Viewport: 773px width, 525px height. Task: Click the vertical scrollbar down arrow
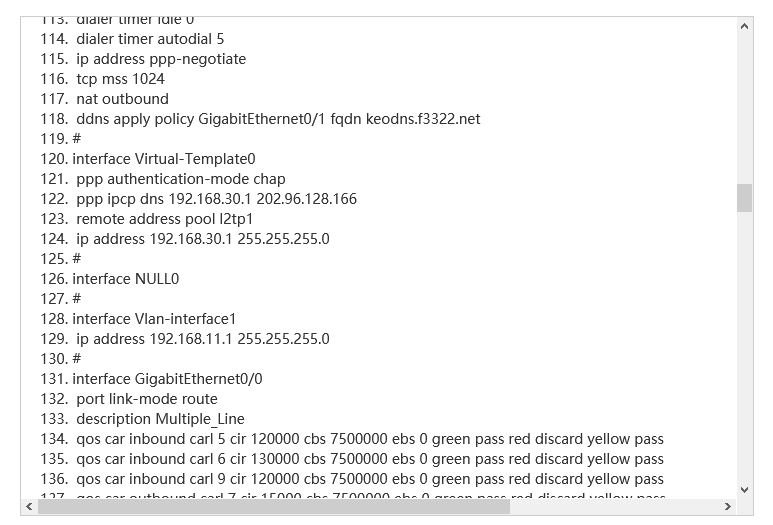(x=744, y=489)
